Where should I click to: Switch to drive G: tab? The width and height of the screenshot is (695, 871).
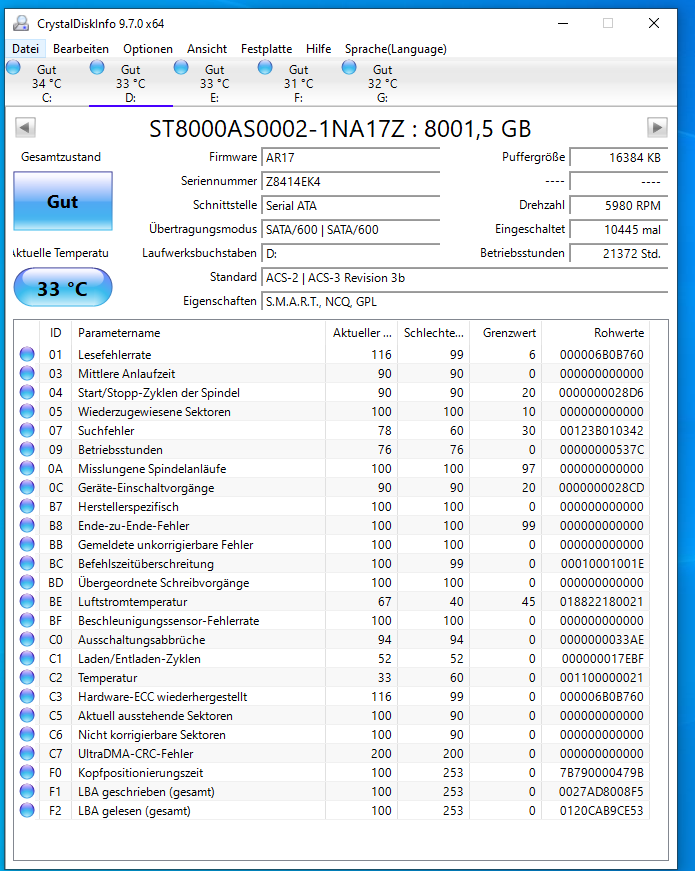coord(382,83)
